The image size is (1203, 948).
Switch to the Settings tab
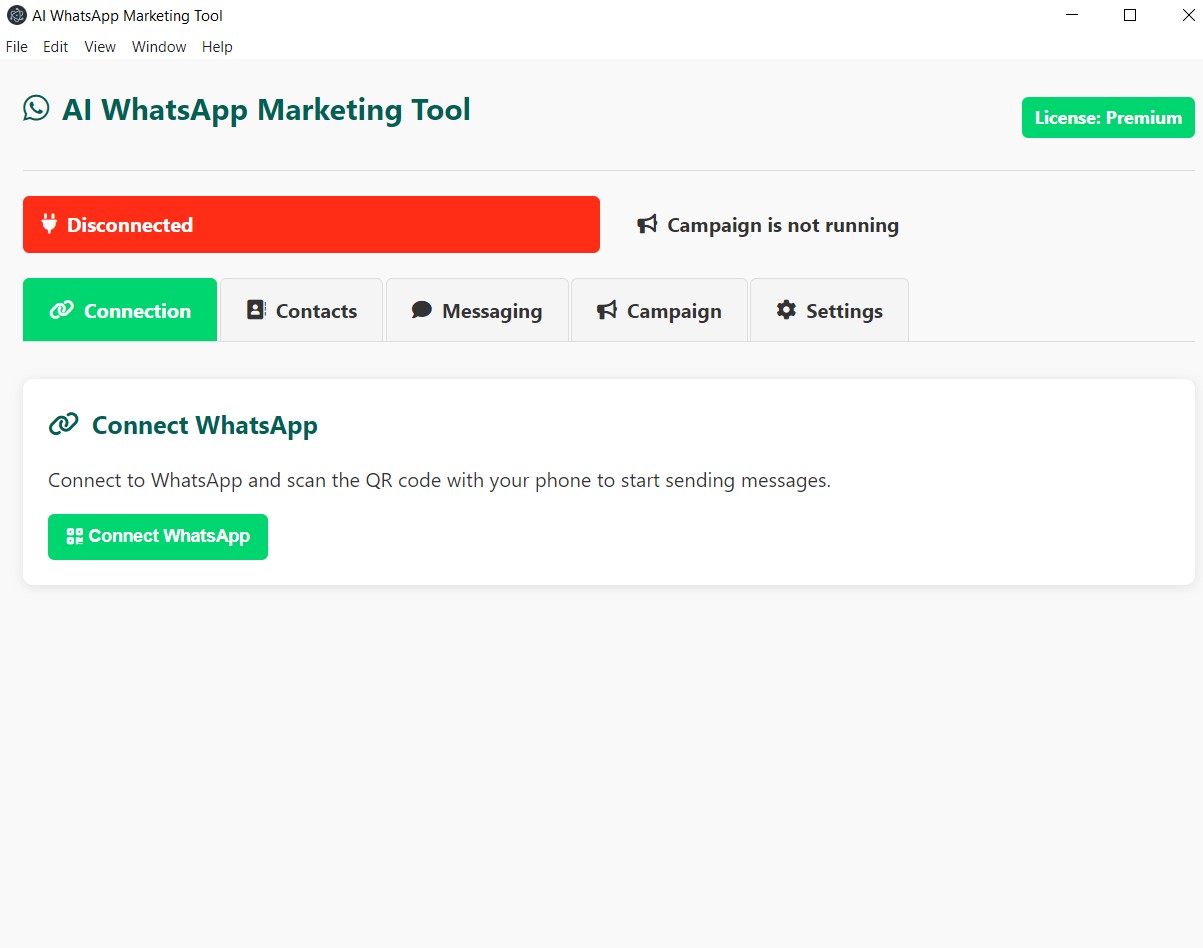[829, 310]
